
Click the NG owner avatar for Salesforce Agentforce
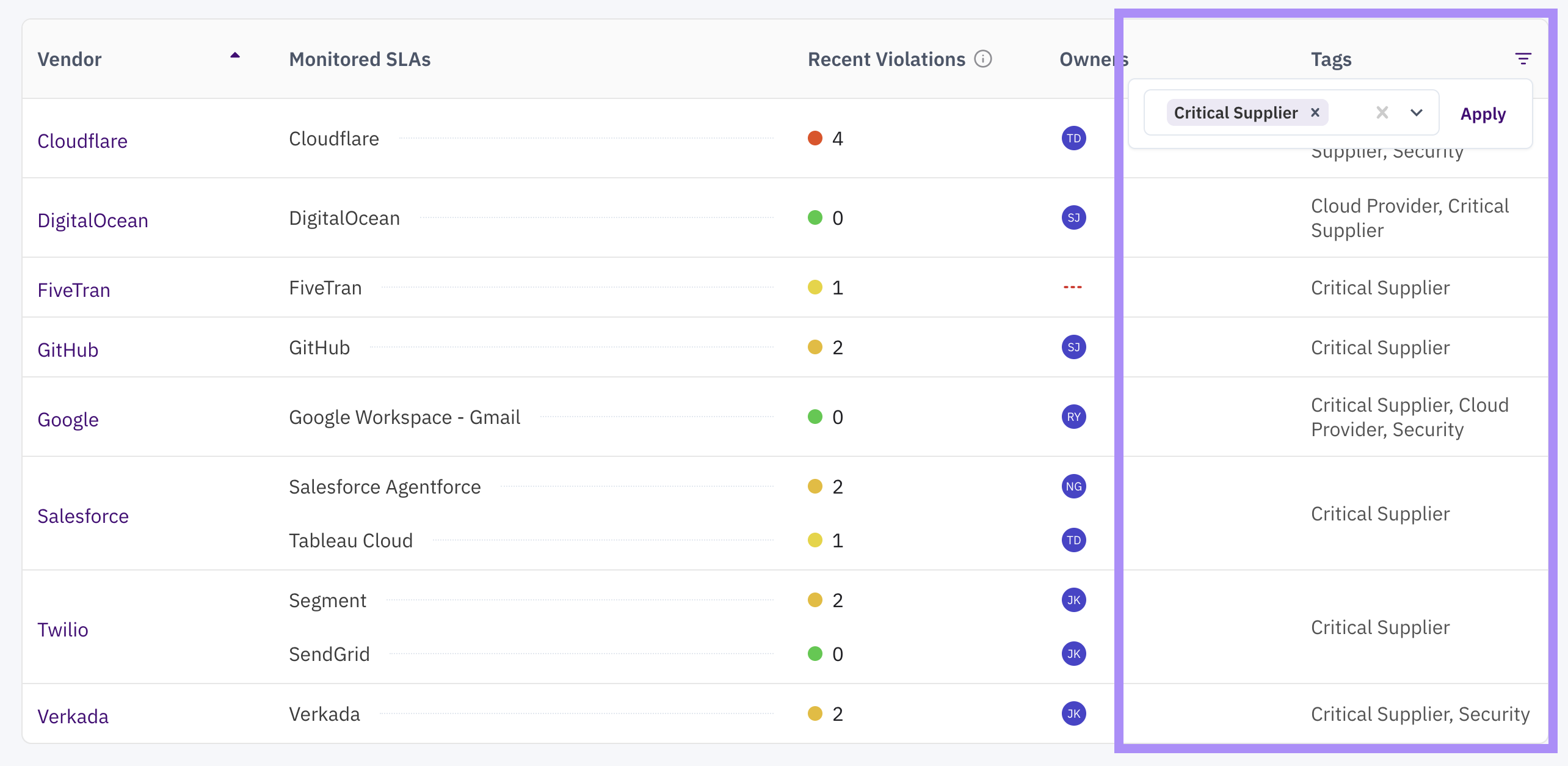coord(1073,486)
